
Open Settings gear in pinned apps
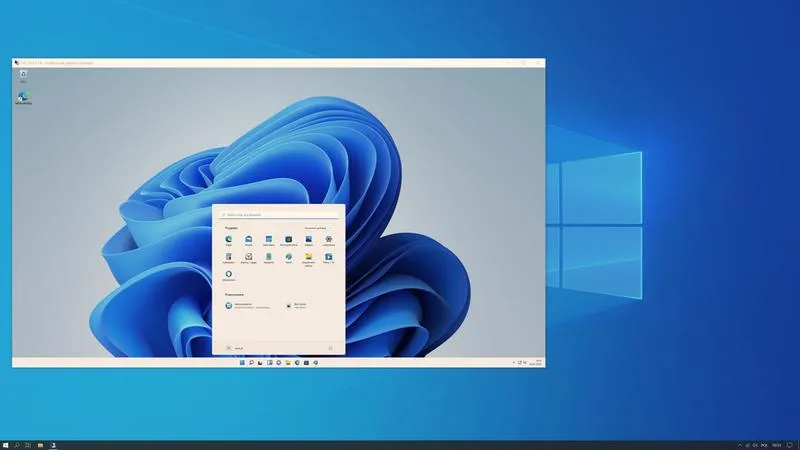point(329,239)
